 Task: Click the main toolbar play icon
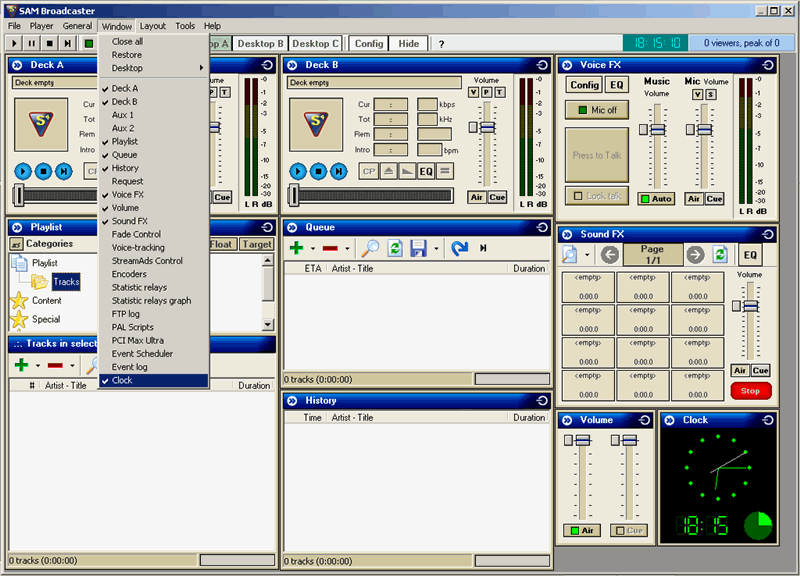(x=14, y=44)
